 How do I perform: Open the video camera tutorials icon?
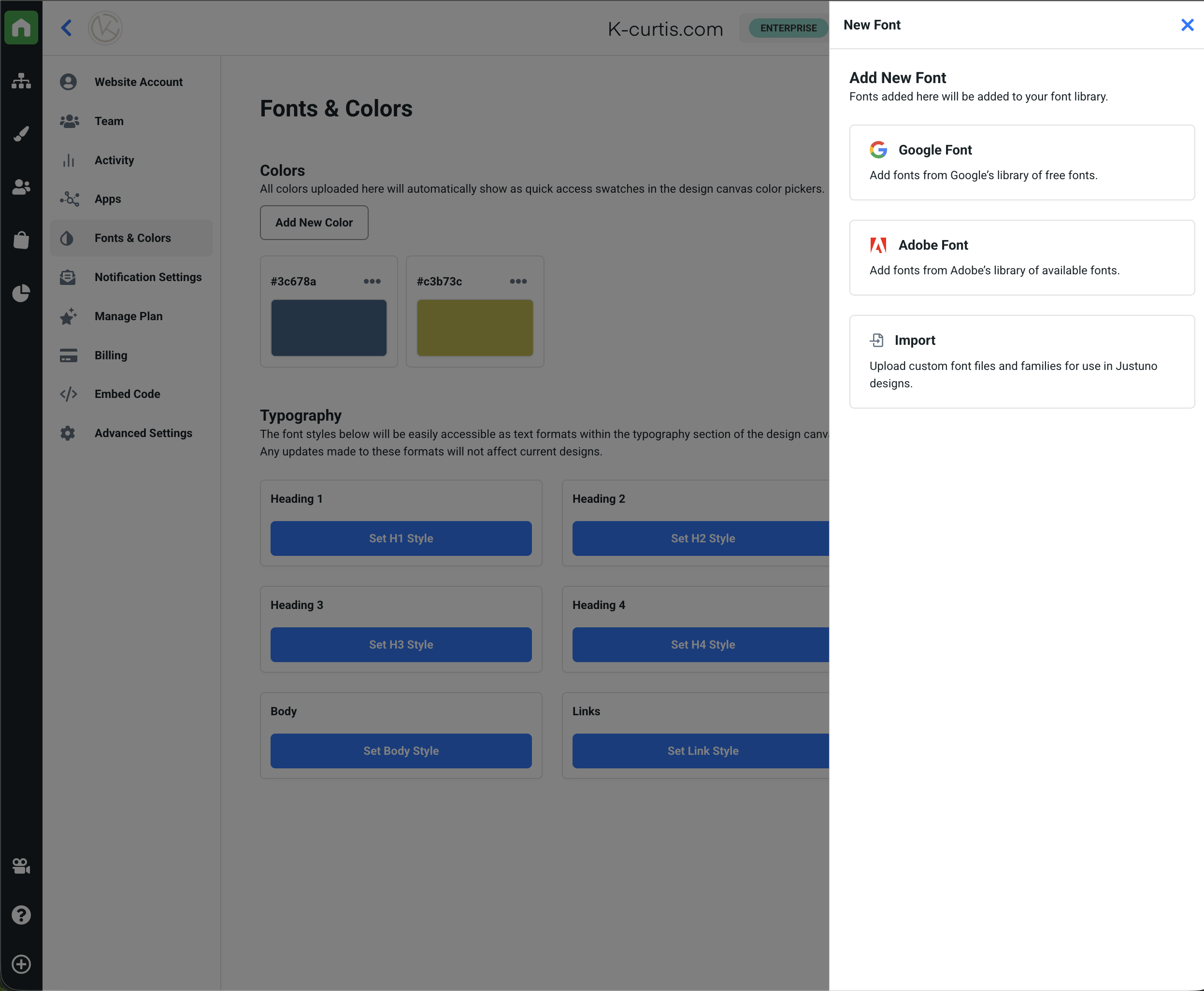[x=21, y=866]
